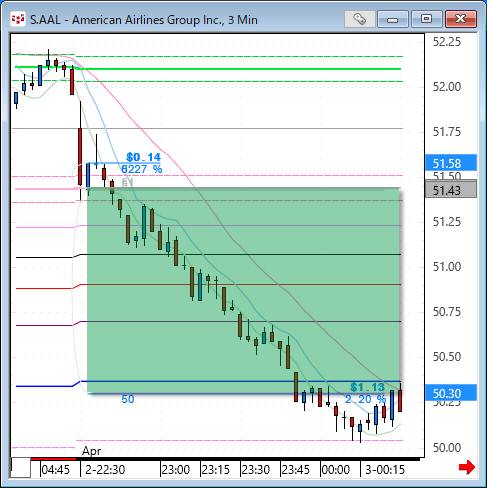The width and height of the screenshot is (487, 488).
Task: Click the $1.13 measurement label
Action: click(367, 387)
